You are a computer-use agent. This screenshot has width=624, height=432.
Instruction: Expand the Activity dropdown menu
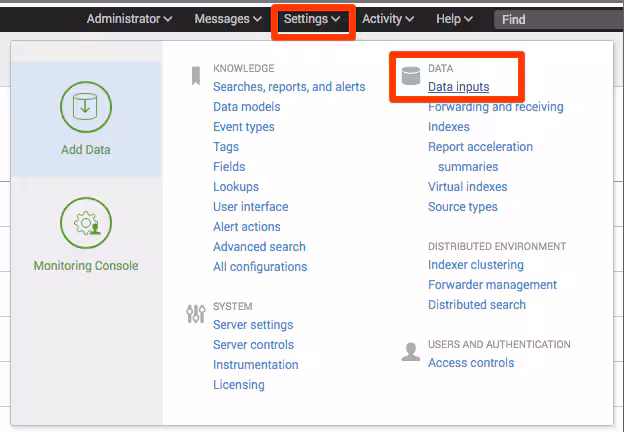[388, 19]
